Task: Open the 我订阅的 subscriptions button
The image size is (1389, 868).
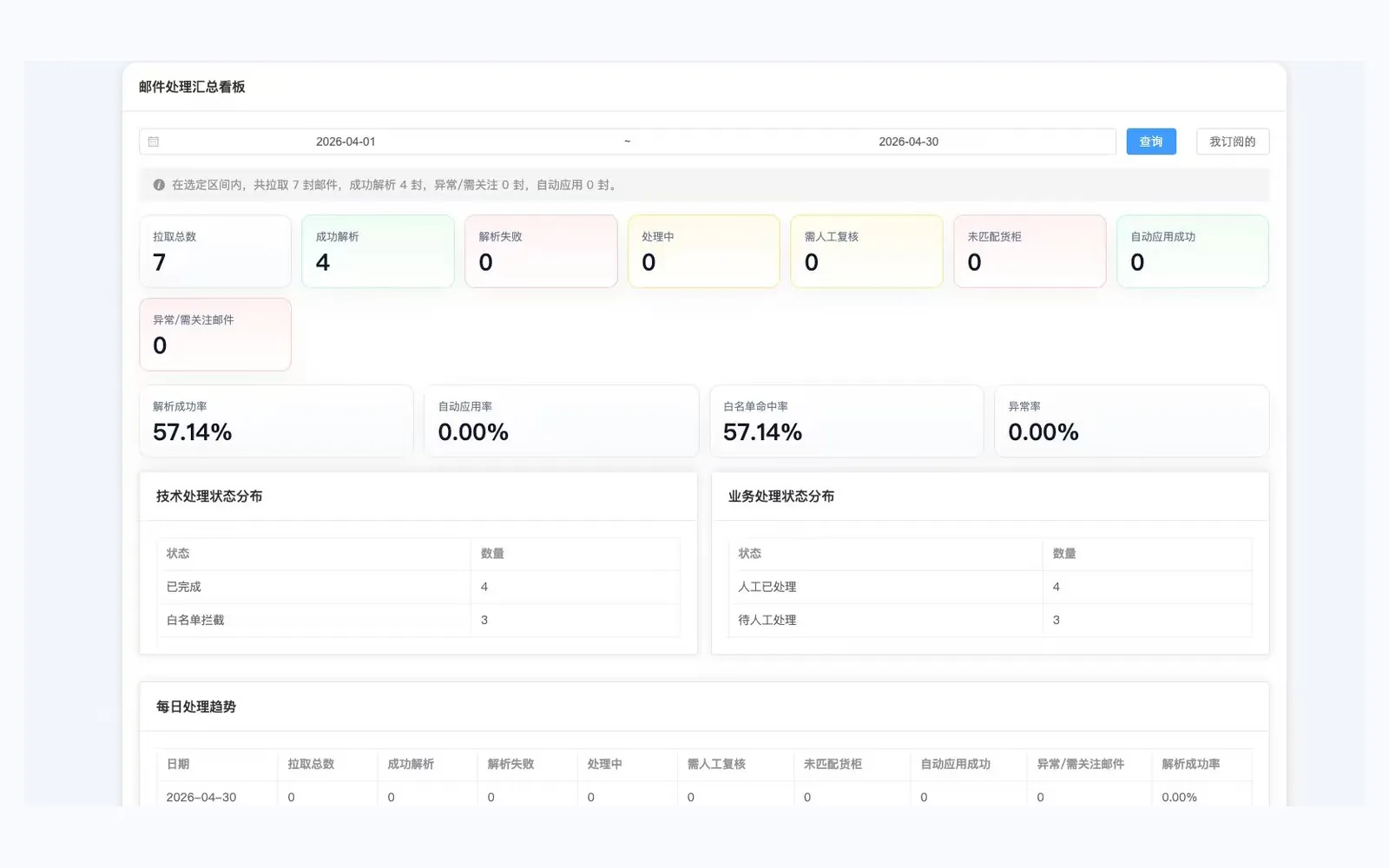Action: [1233, 141]
